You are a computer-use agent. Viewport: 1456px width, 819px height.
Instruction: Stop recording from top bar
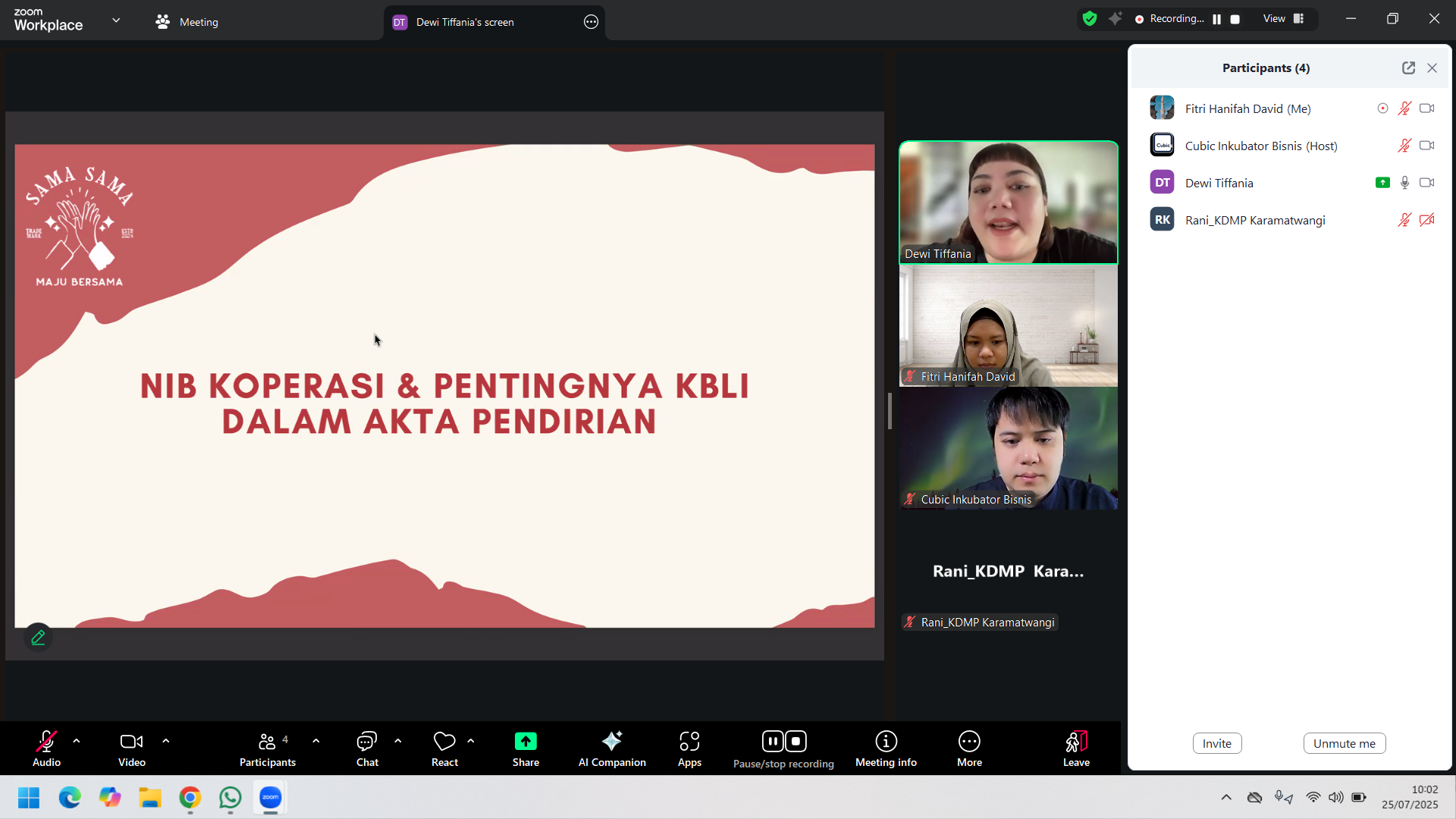[1235, 20]
